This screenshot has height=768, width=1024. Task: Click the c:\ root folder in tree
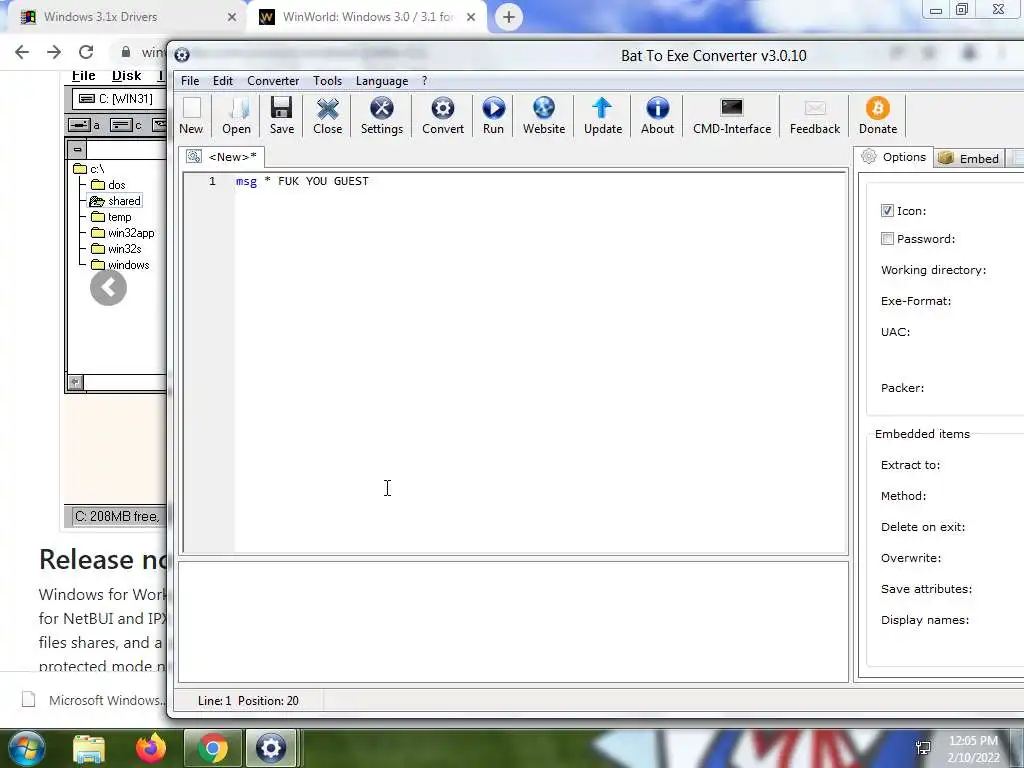click(89, 169)
